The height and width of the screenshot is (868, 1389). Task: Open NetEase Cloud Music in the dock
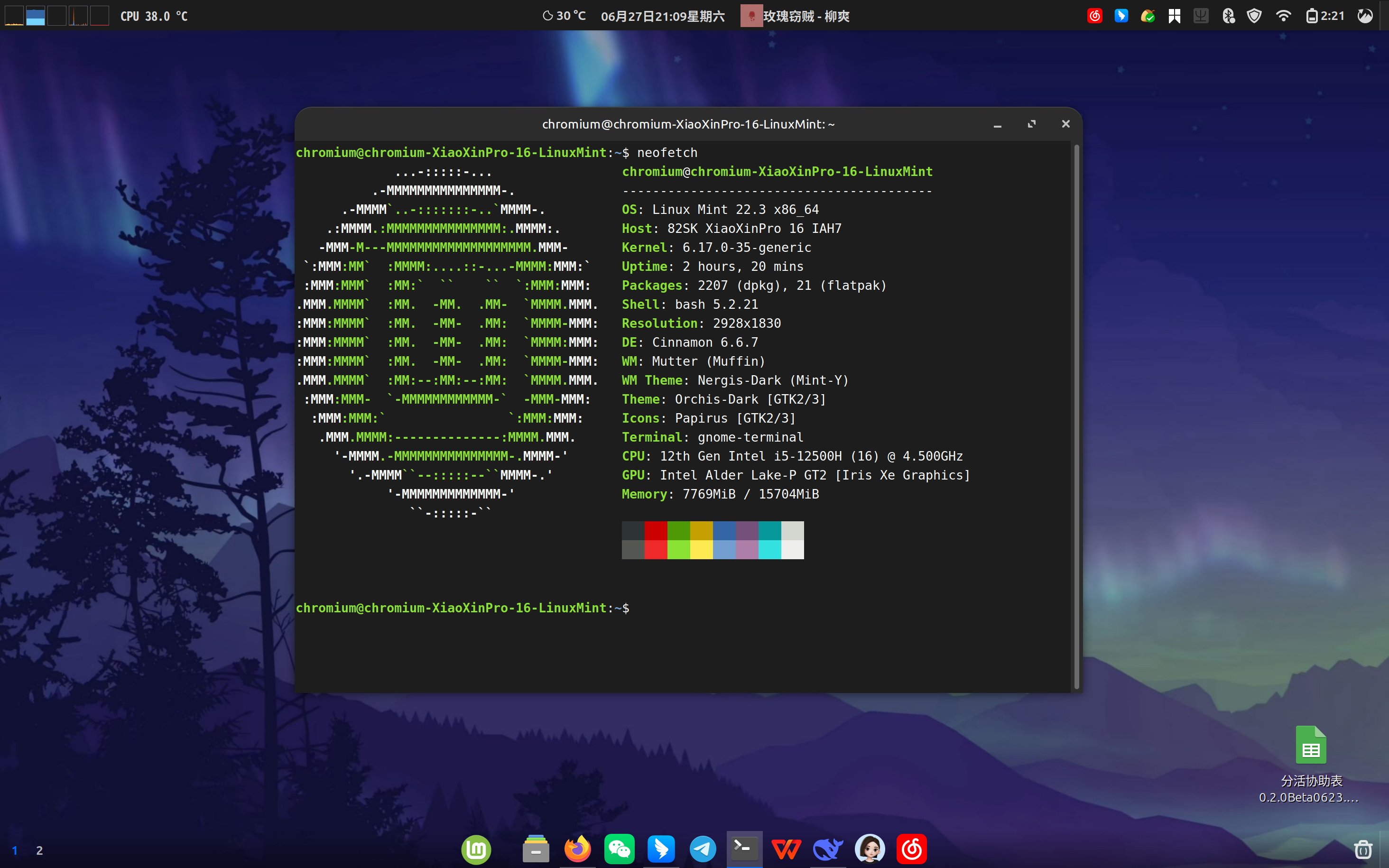coord(911,849)
